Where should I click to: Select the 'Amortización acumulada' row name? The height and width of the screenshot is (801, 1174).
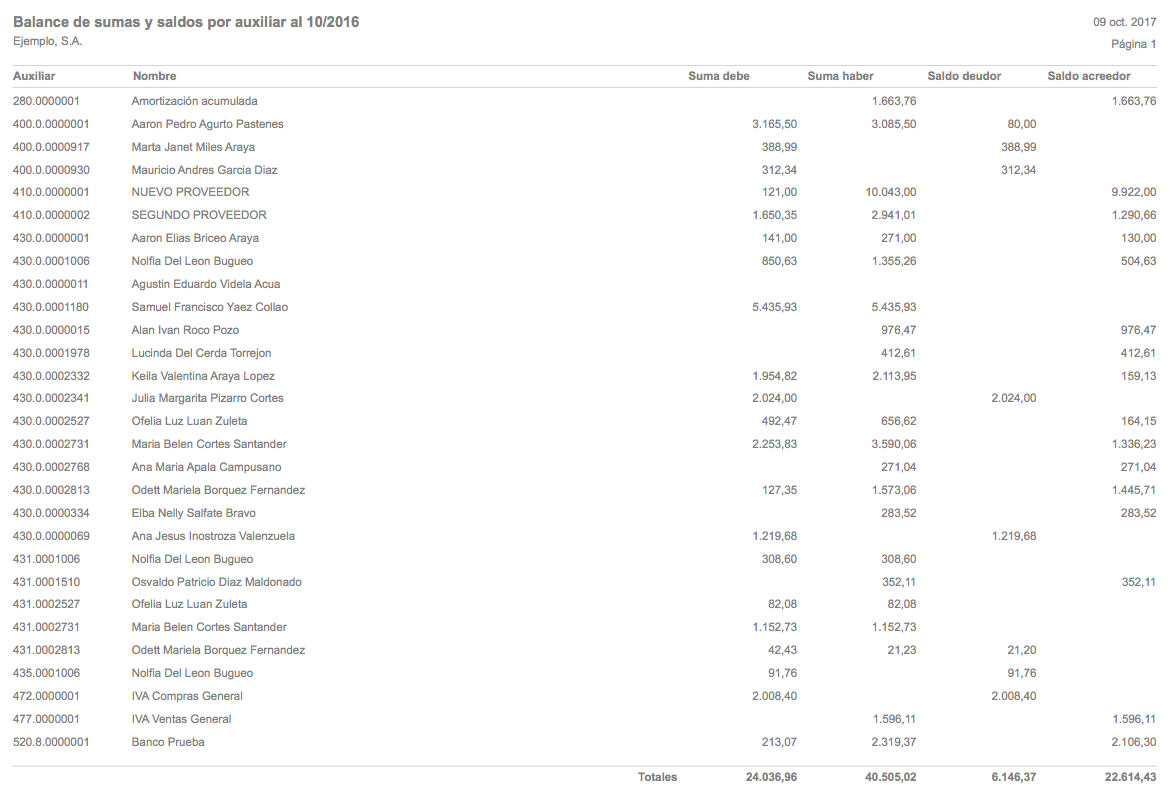click(x=194, y=101)
